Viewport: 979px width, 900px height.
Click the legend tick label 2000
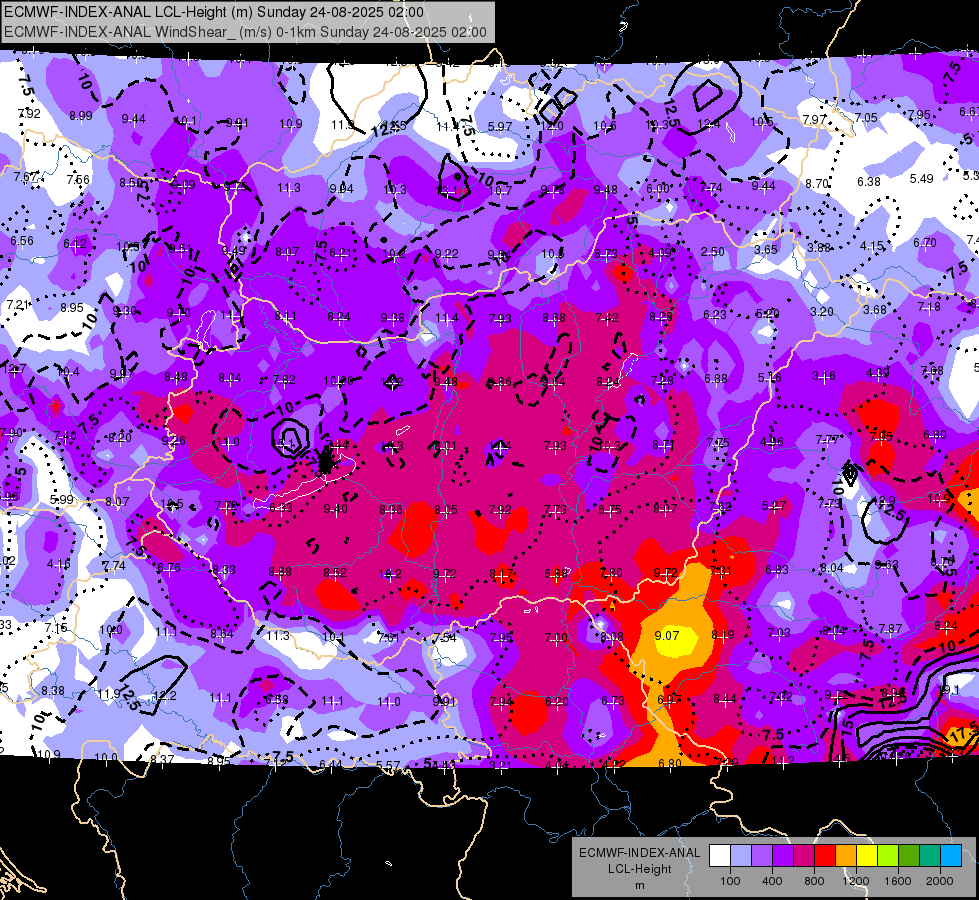pos(939,881)
